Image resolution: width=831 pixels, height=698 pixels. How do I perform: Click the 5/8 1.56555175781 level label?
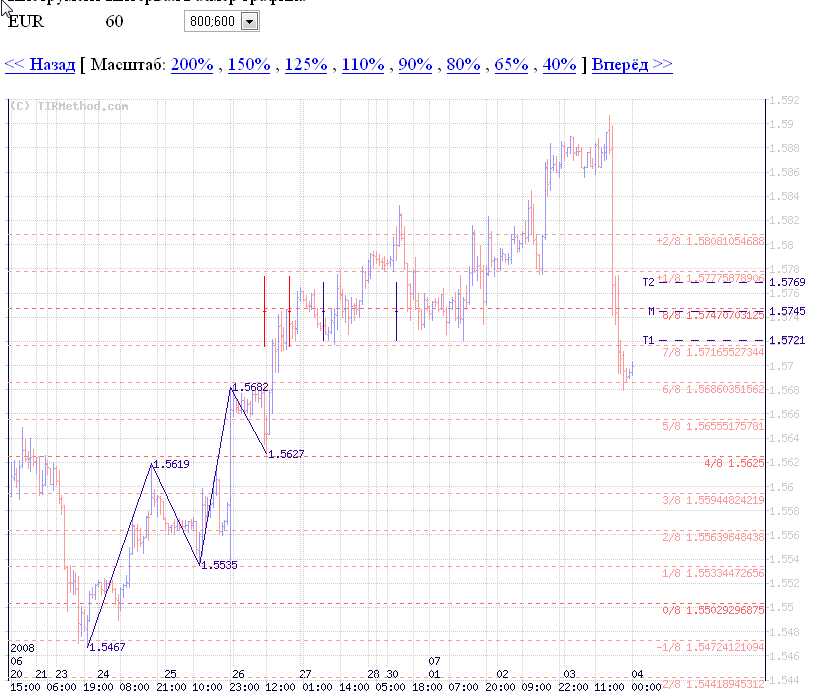tap(713, 426)
